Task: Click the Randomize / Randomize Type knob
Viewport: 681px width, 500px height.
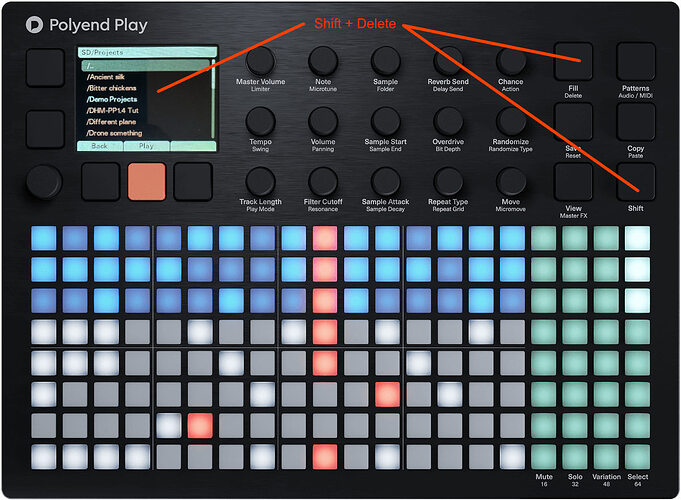Action: pos(511,122)
